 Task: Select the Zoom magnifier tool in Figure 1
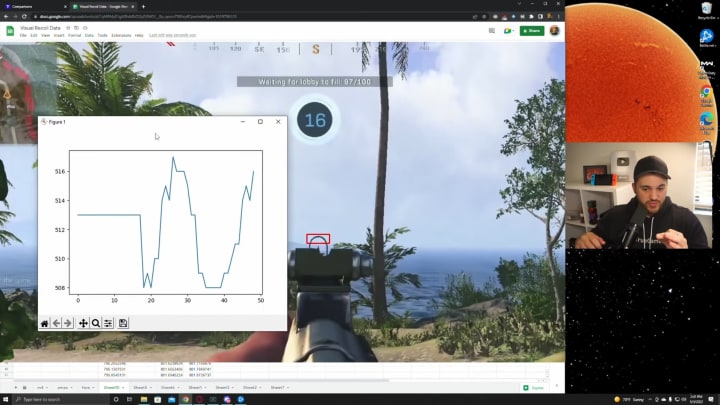click(x=96, y=323)
